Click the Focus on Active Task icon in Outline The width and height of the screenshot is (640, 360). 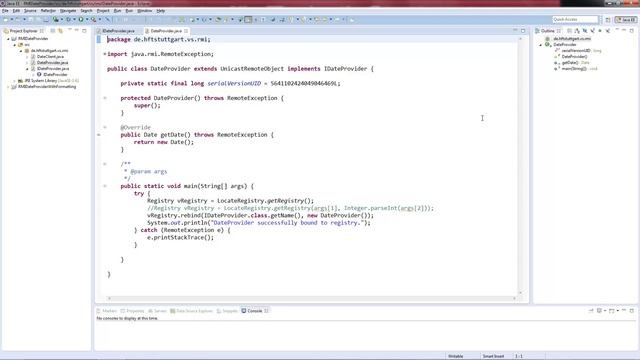click(x=569, y=31)
